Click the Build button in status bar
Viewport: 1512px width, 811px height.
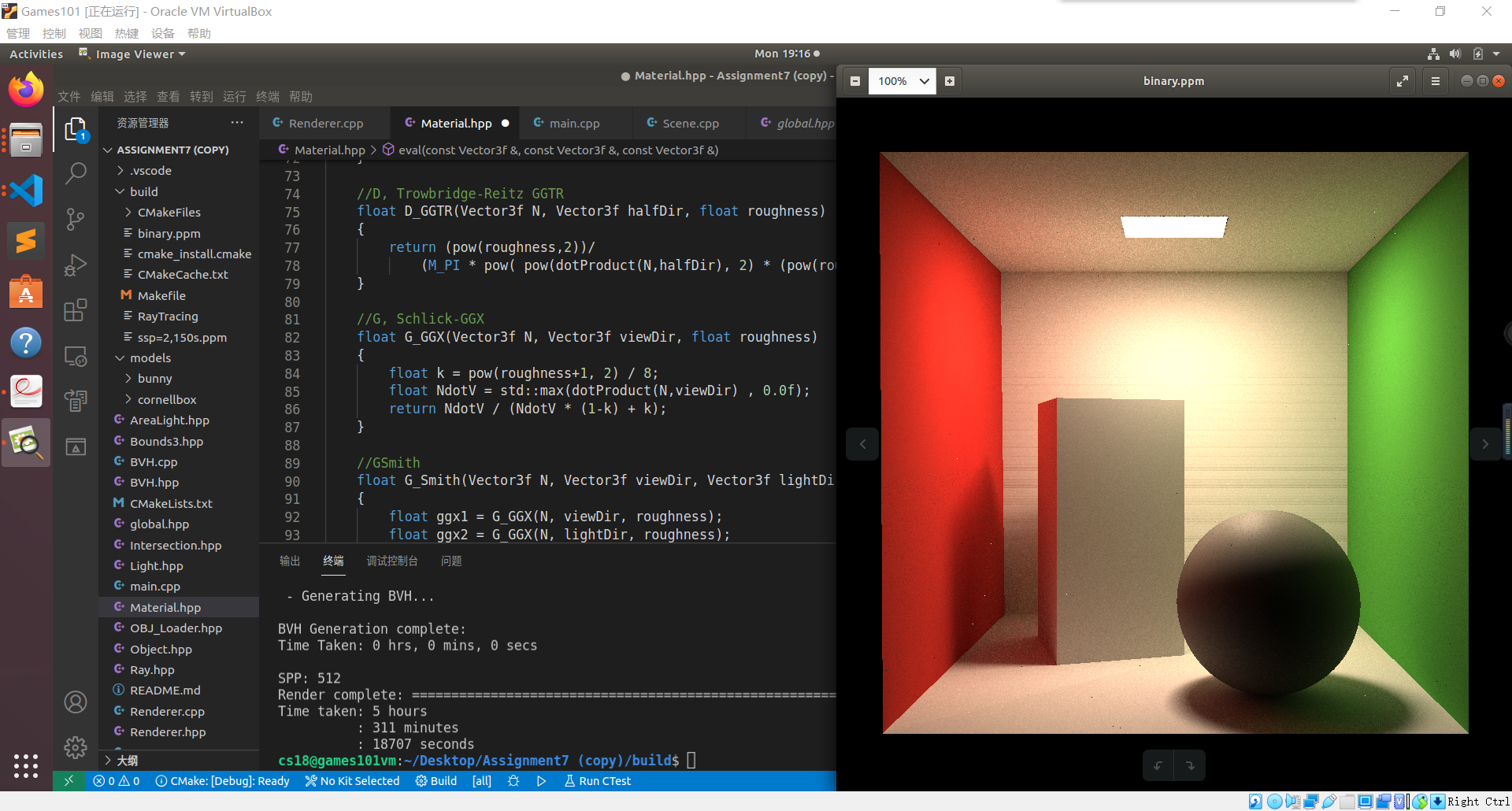pyautogui.click(x=436, y=781)
